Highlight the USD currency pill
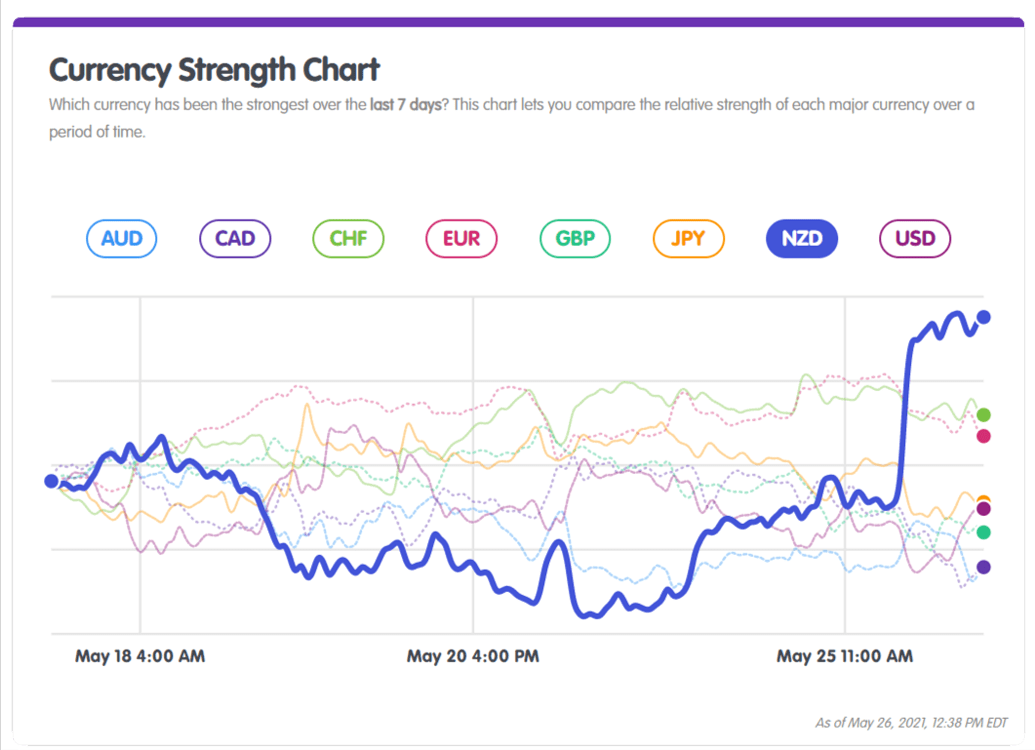 pos(914,238)
